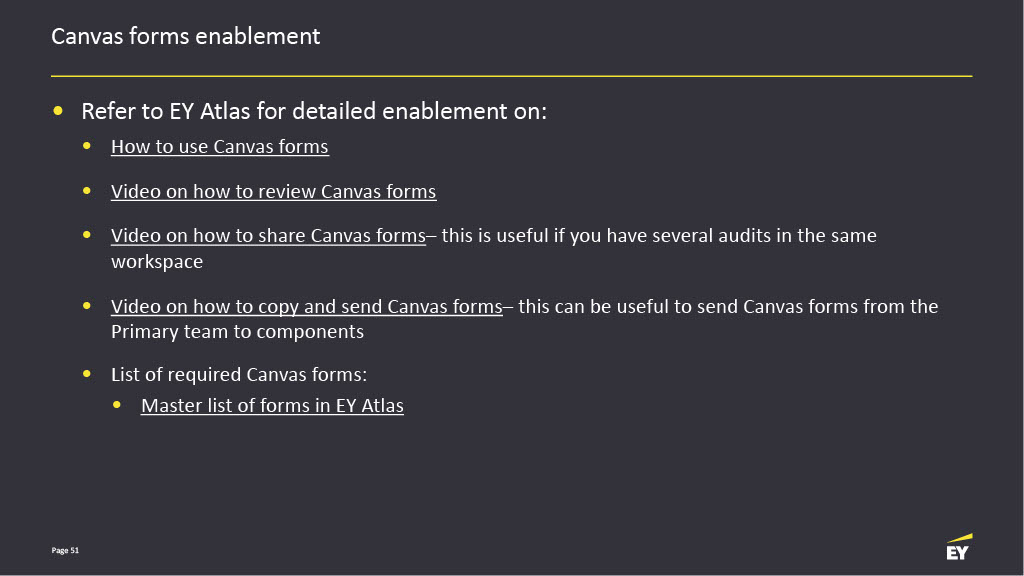1024x576 pixels.
Task: Select the Canvas forms enablement slide title
Action: 185,36
